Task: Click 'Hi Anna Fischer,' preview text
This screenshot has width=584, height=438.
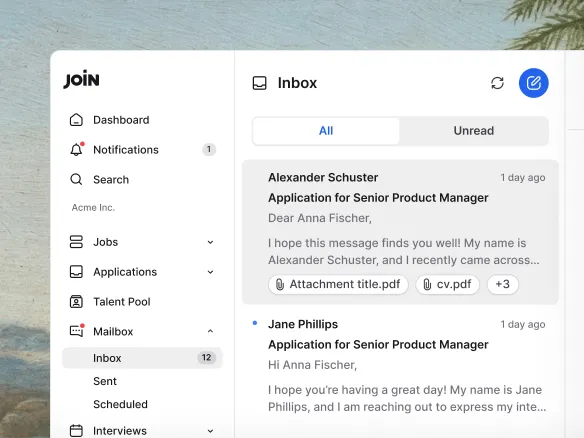Action: [312, 365]
